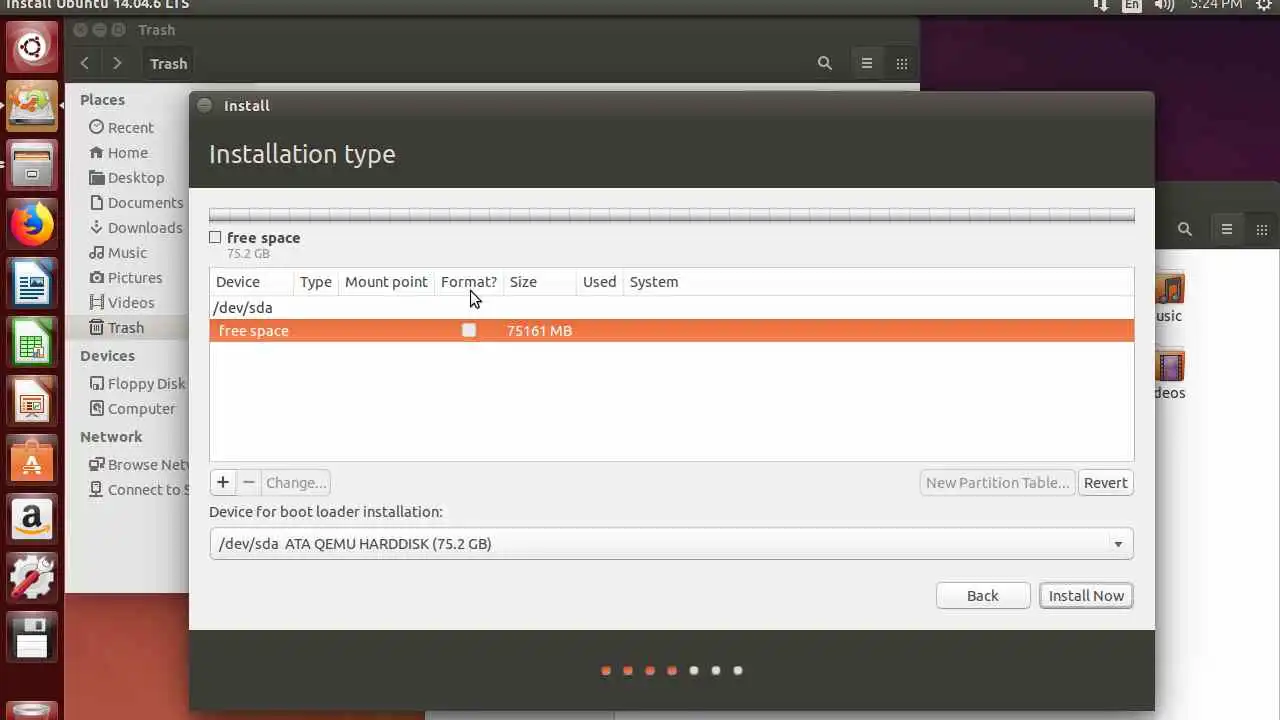The image size is (1280, 720).
Task: Open Firefox from the launcher
Action: click(x=32, y=225)
